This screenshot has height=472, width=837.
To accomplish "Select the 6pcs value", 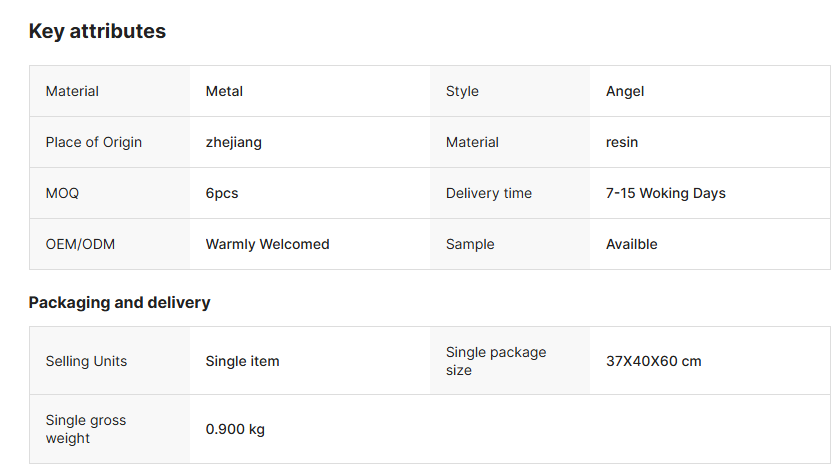I will (222, 193).
